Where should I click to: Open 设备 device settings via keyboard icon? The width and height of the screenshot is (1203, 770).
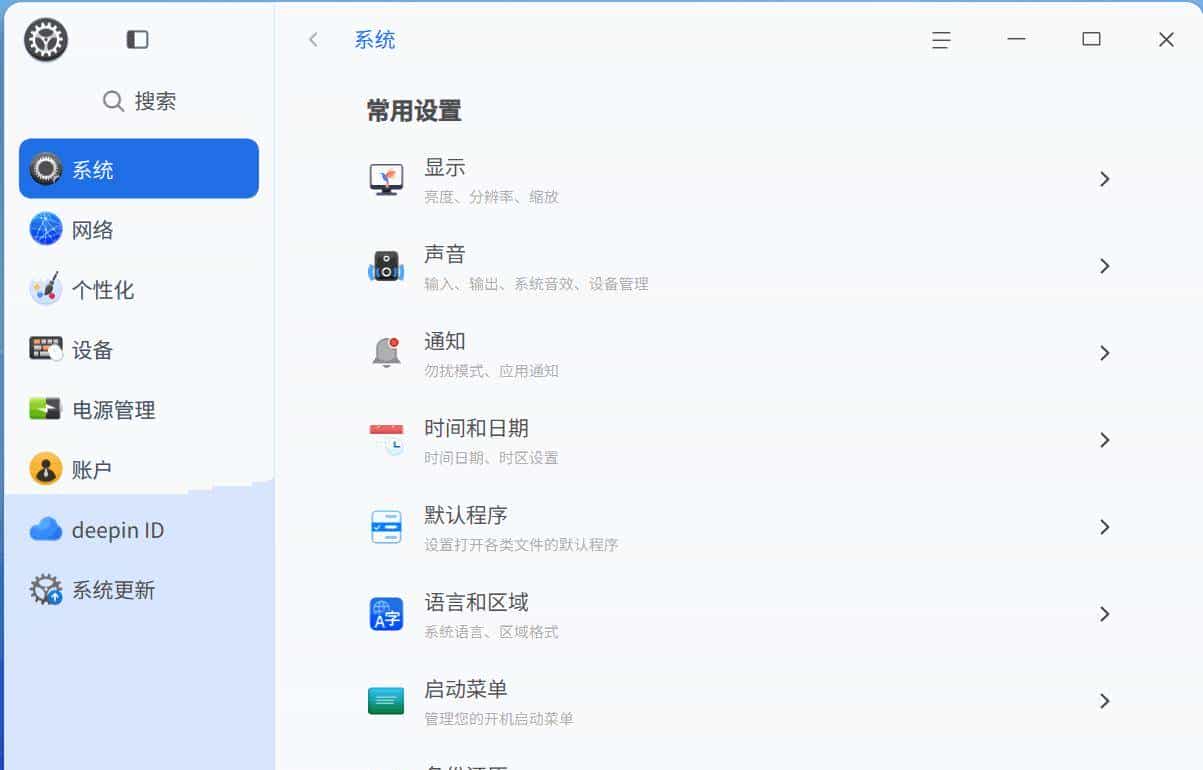pos(44,349)
